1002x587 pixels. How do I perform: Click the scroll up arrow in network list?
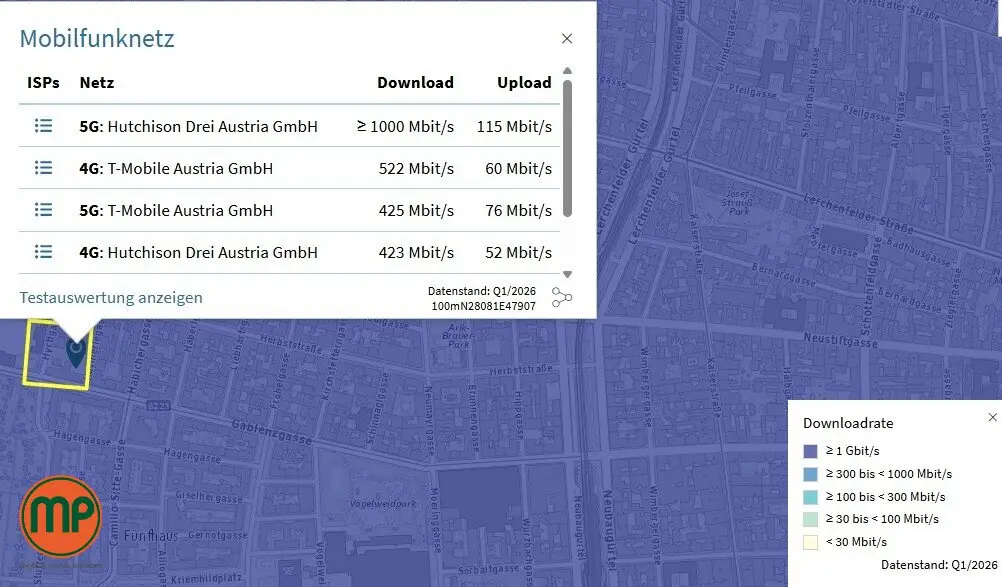coord(567,71)
